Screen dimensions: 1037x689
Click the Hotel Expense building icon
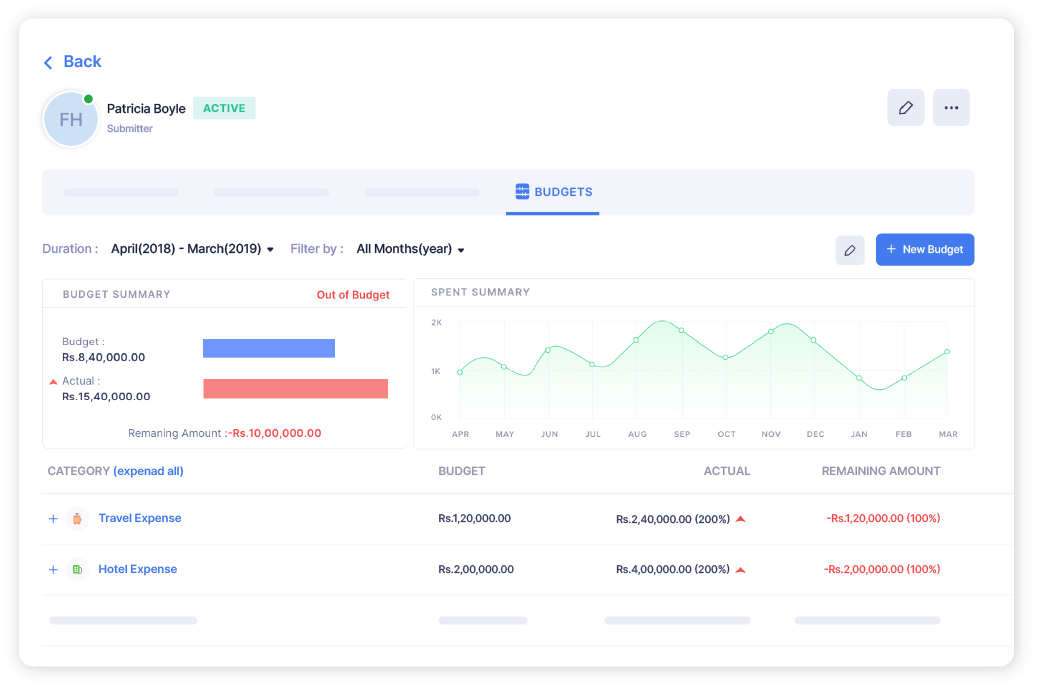tap(78, 568)
